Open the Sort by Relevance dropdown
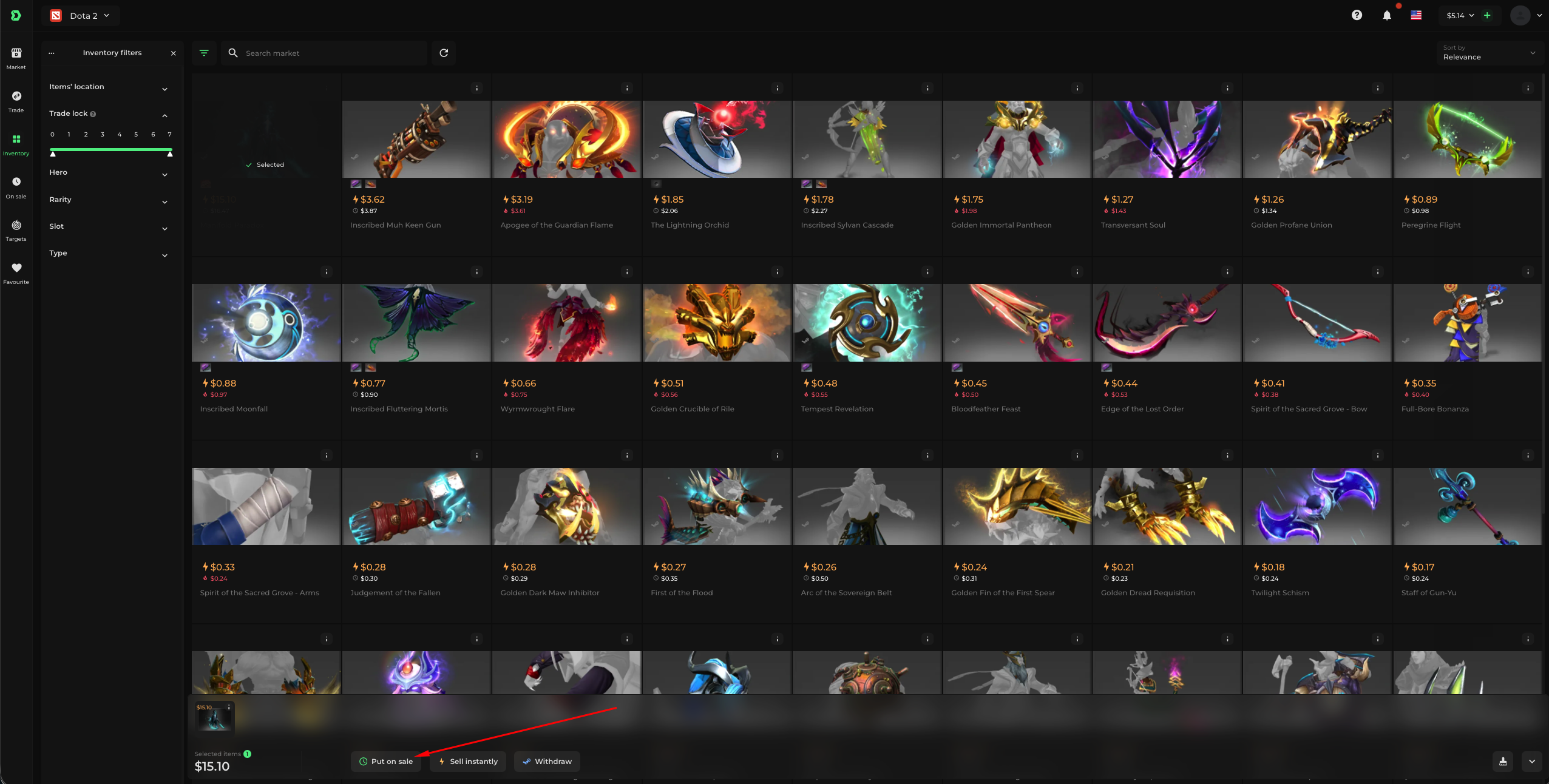1549x784 pixels. (x=1490, y=53)
